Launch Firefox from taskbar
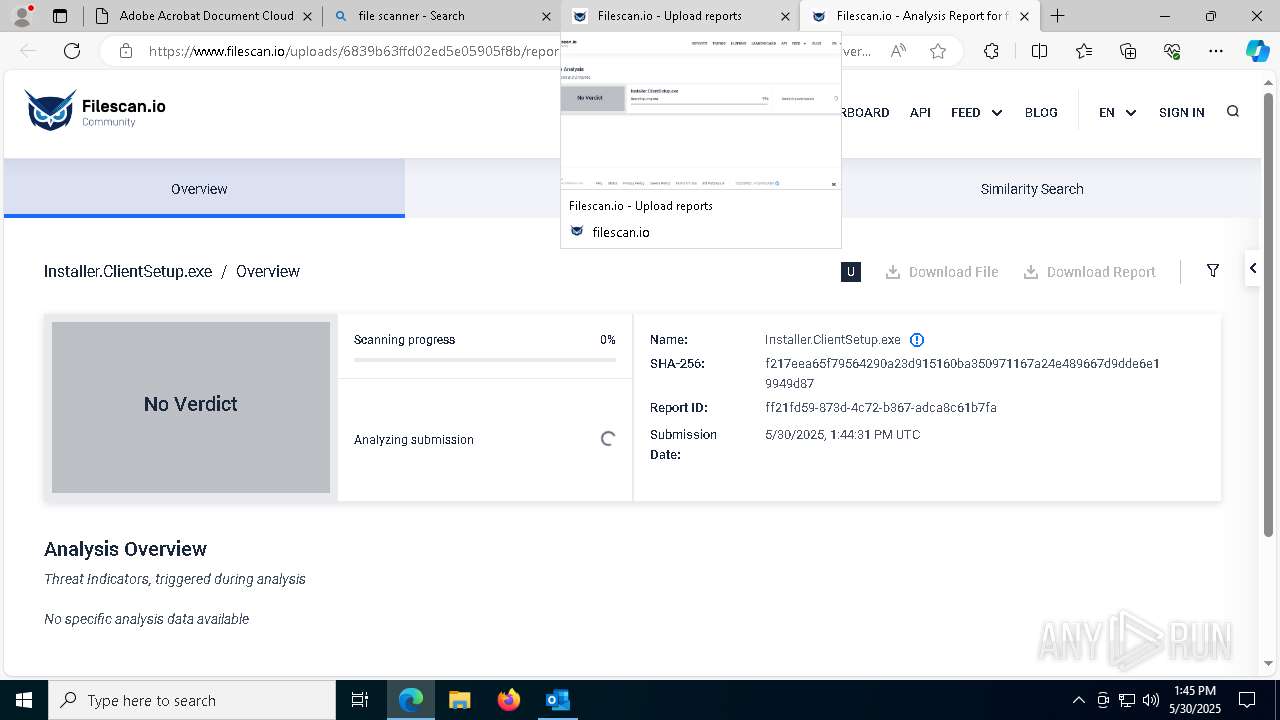 [x=509, y=700]
